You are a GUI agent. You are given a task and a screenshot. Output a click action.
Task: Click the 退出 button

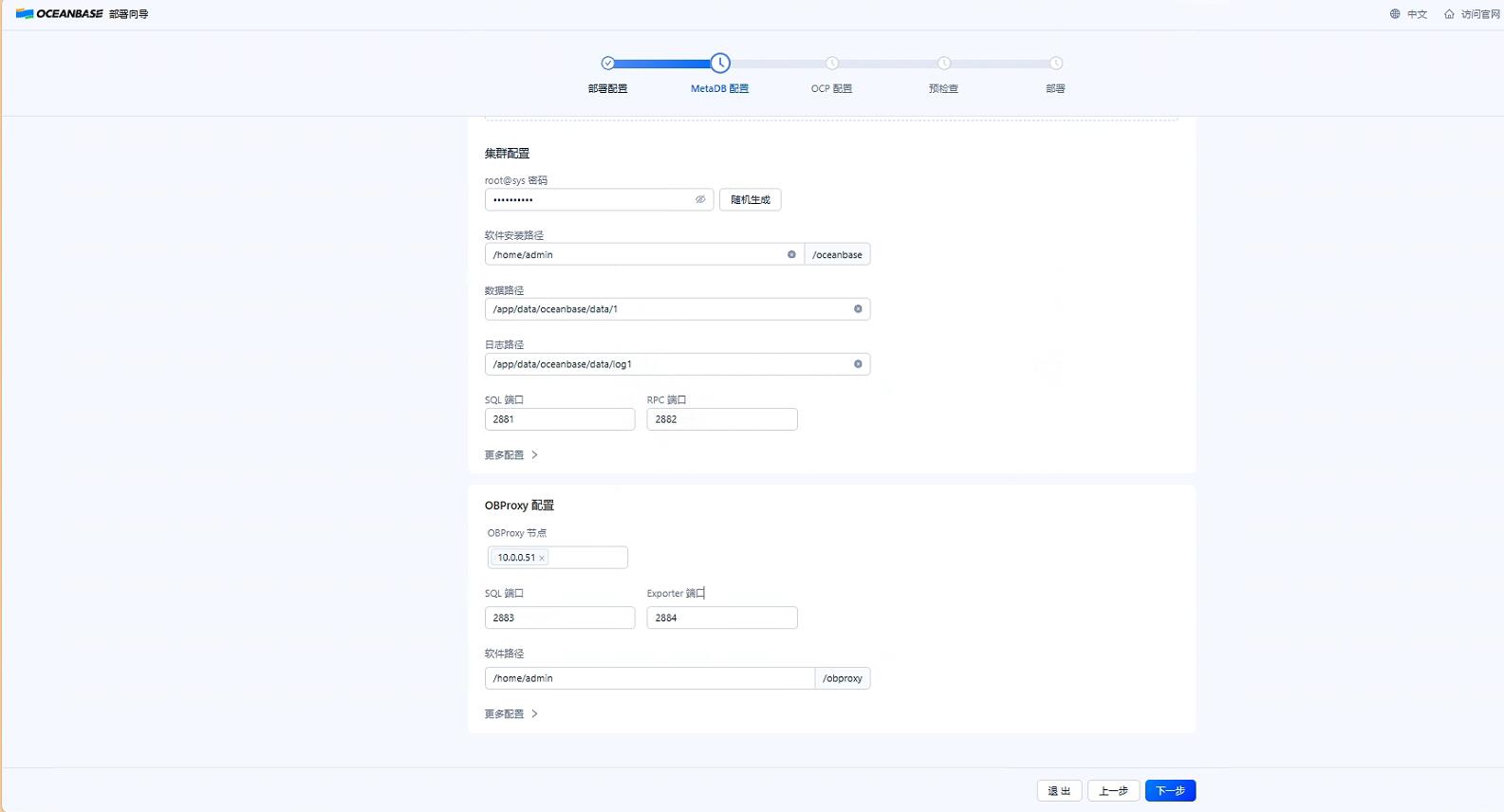coord(1059,791)
